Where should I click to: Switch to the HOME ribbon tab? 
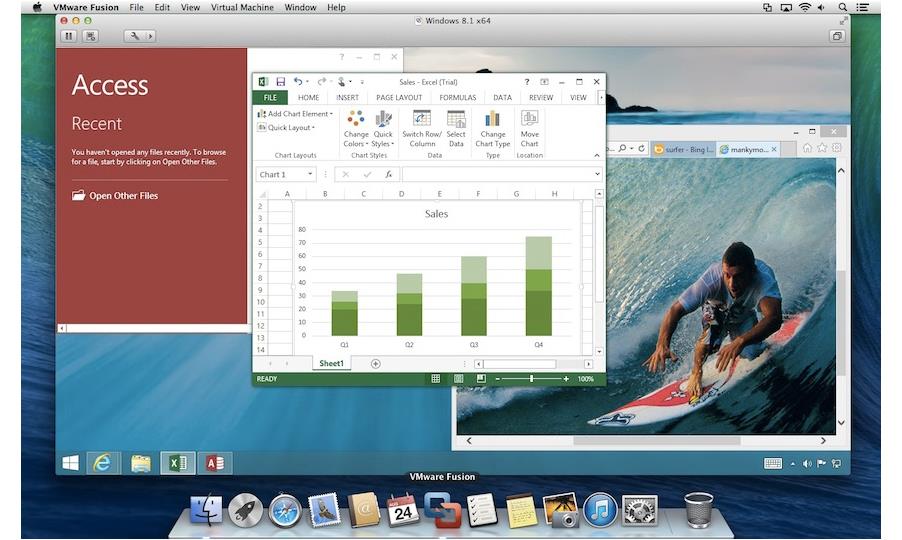pos(308,98)
